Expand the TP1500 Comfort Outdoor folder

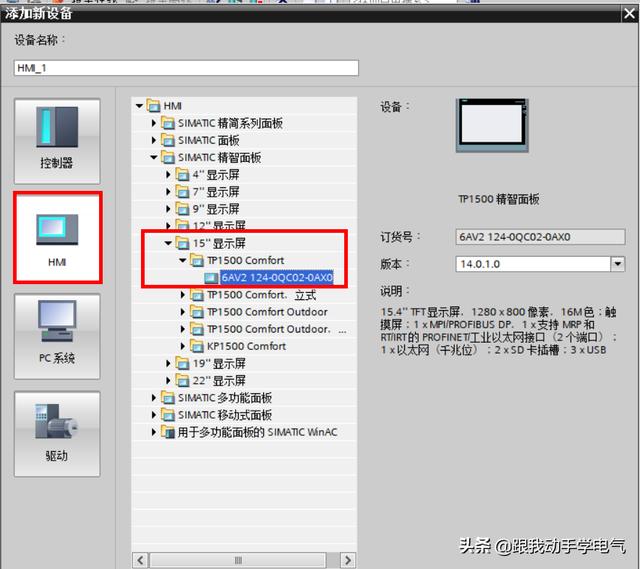coord(182,311)
